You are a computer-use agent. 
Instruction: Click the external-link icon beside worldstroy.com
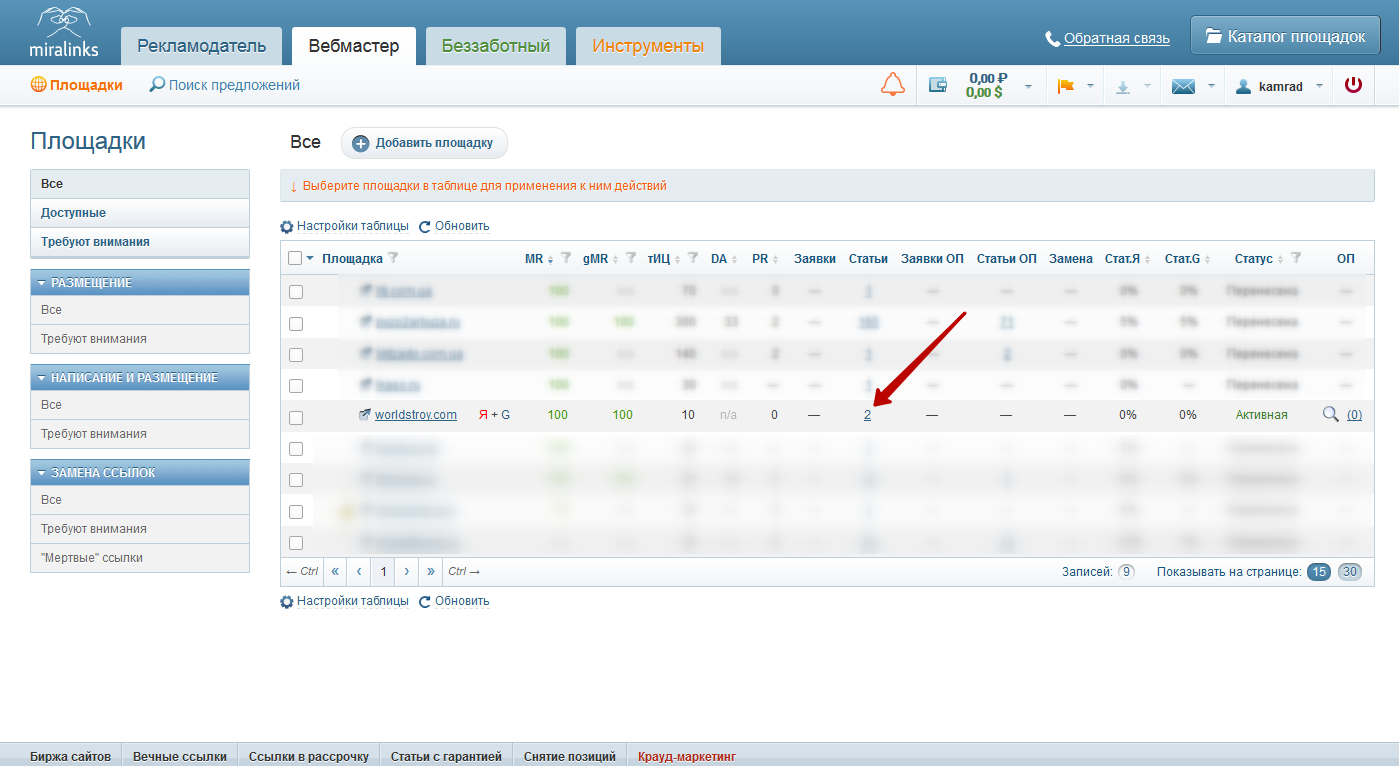[365, 415]
